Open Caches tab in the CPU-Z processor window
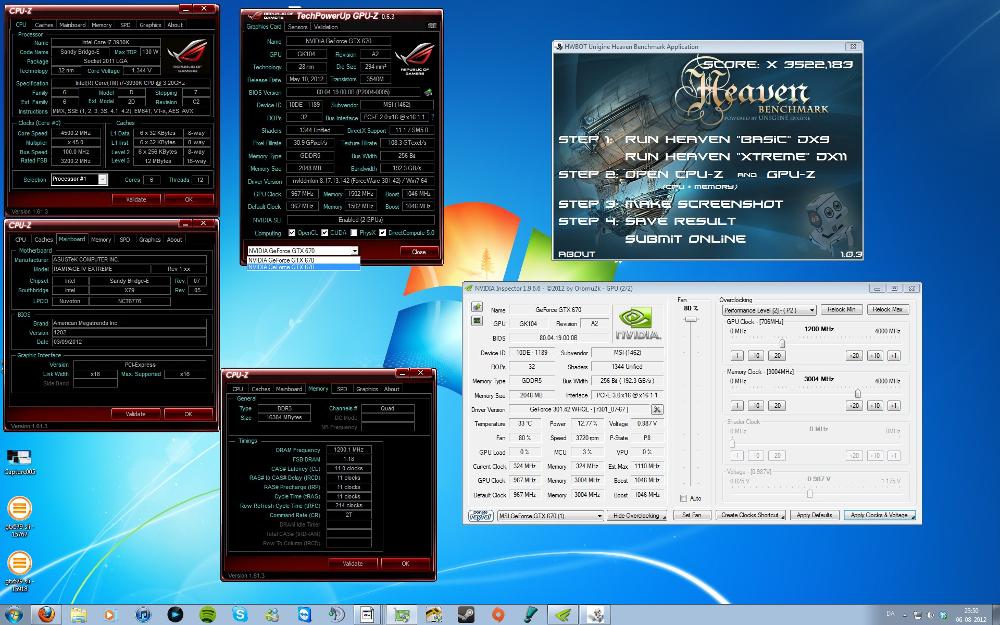 (44, 25)
